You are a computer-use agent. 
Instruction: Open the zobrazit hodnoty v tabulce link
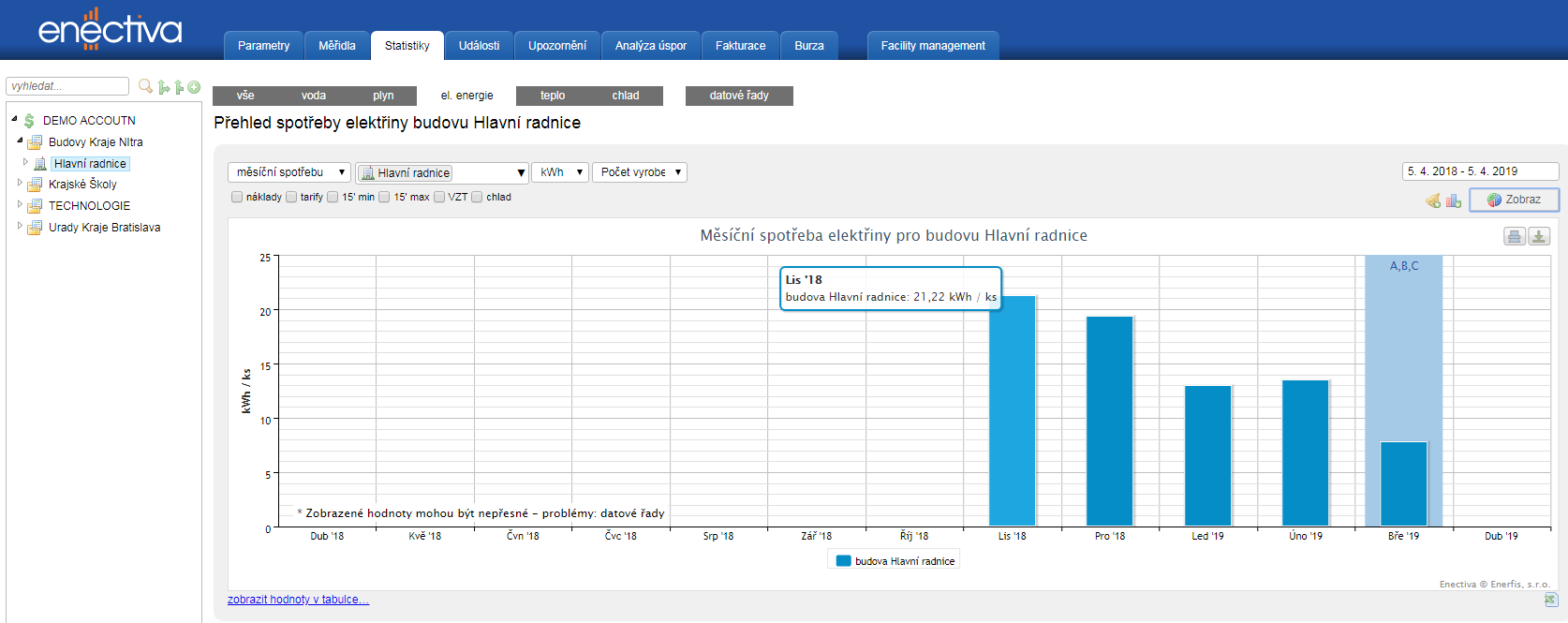(298, 600)
